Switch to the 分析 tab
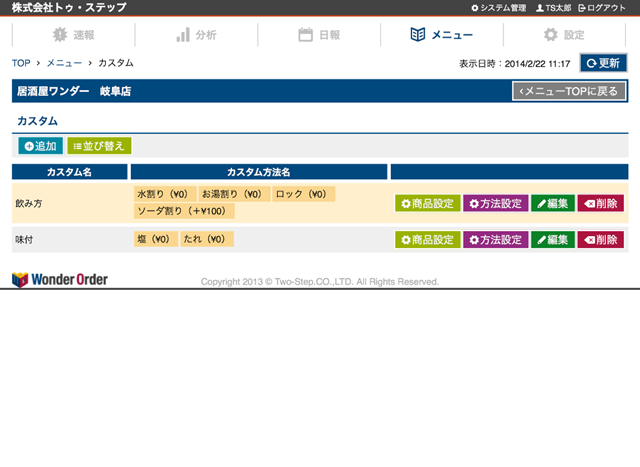Screen dimensions: 640x467 tap(196, 35)
